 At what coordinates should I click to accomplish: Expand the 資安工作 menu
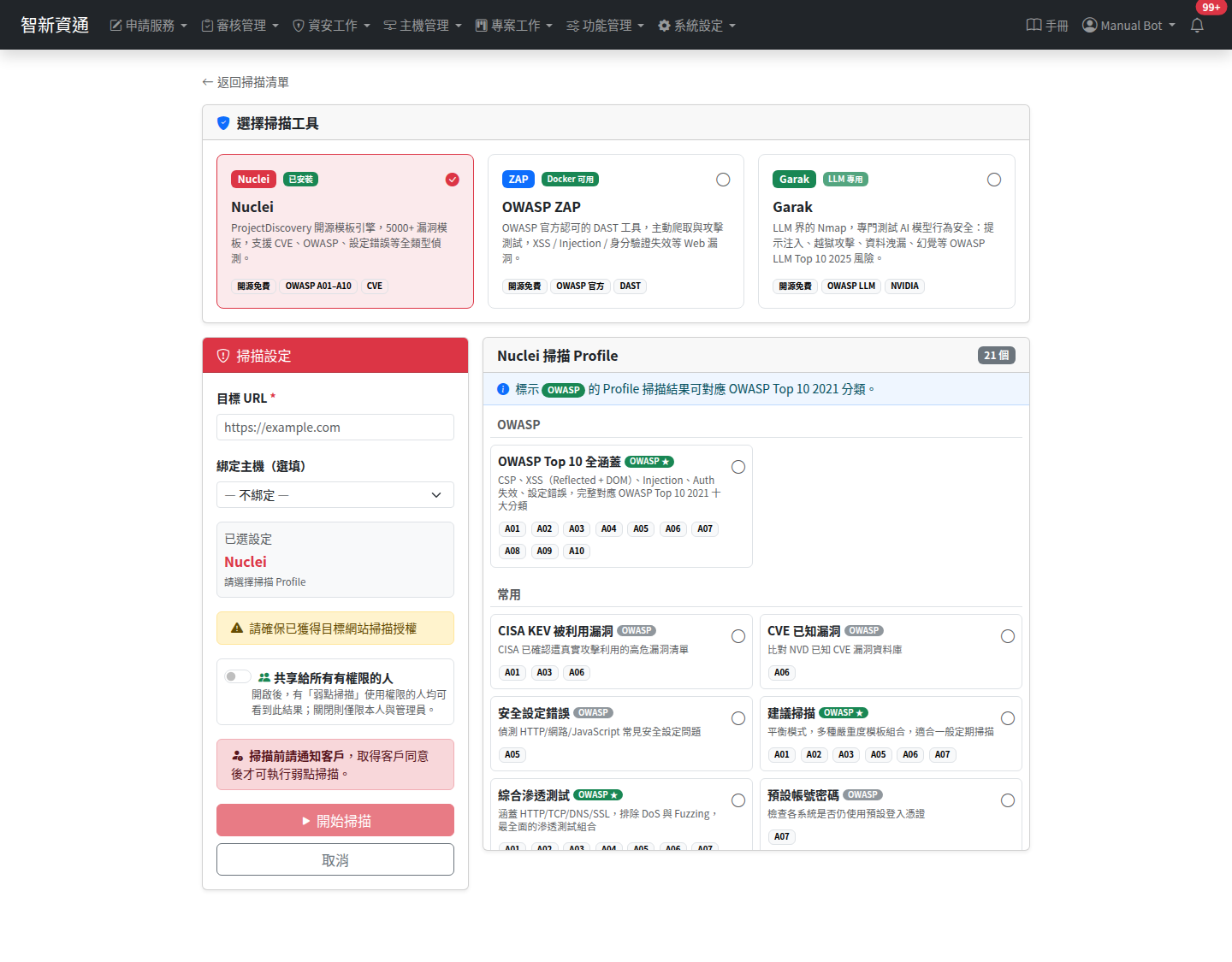(x=332, y=26)
